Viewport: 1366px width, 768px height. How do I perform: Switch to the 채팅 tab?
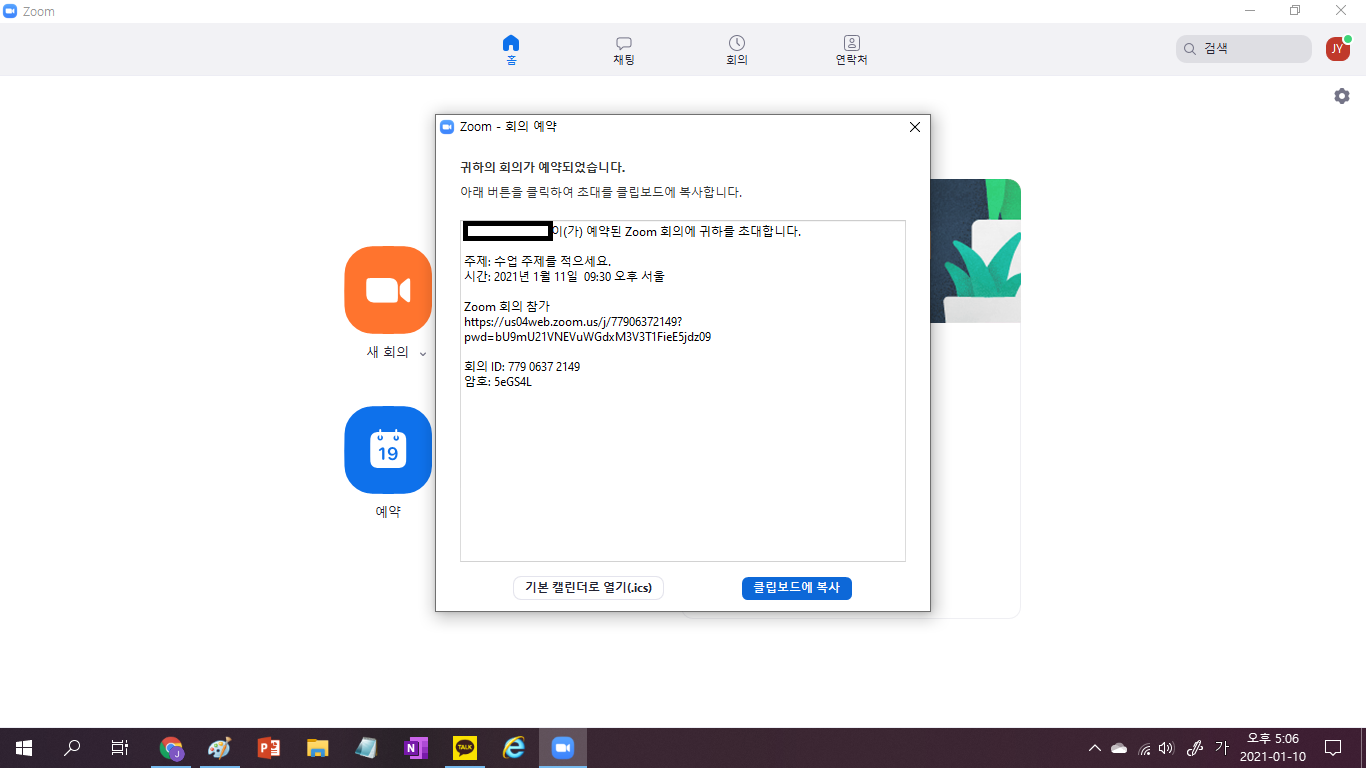pos(624,50)
